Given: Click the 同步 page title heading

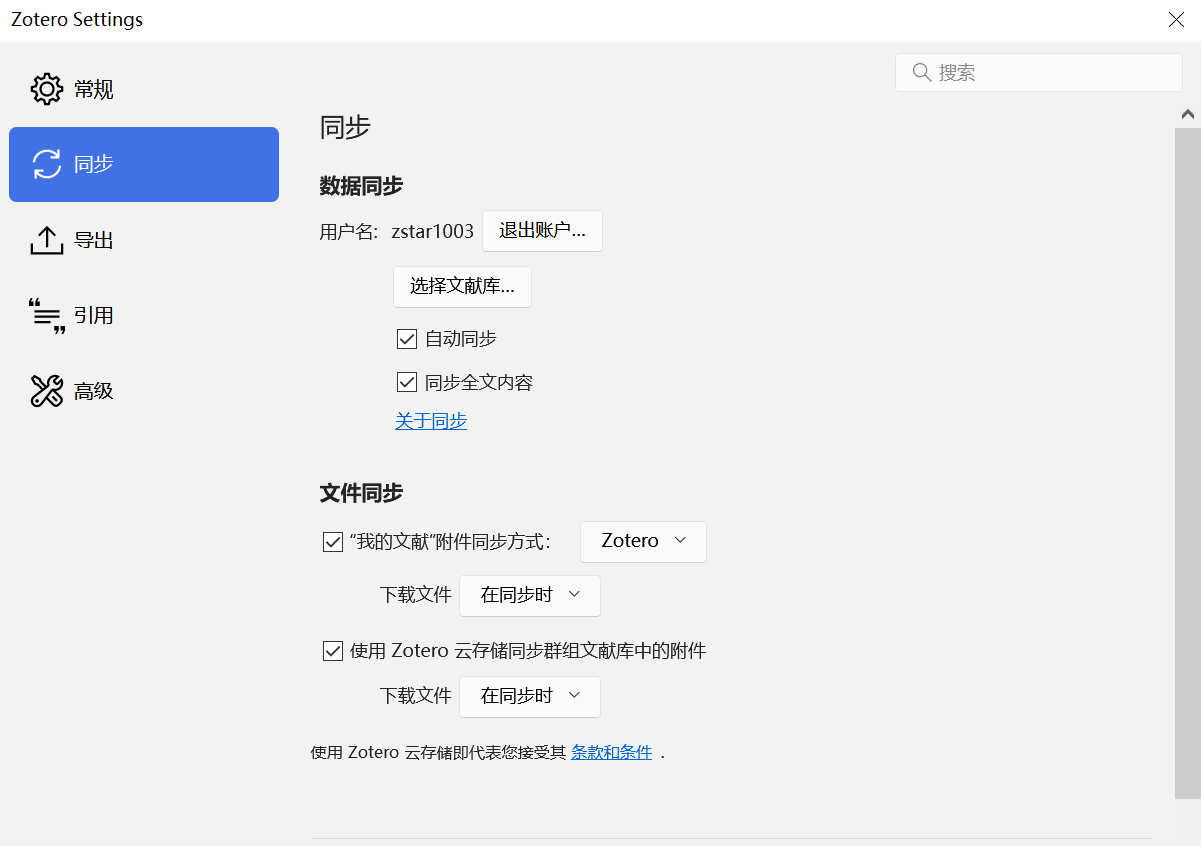Looking at the screenshot, I should pos(345,127).
